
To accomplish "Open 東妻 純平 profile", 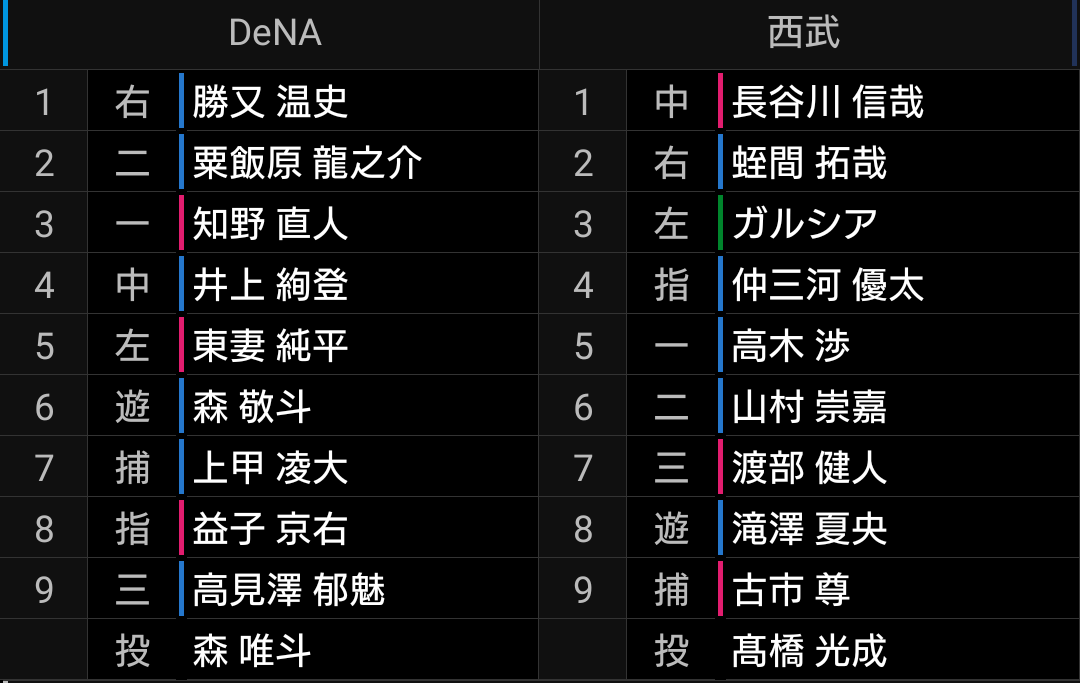I will tap(270, 346).
